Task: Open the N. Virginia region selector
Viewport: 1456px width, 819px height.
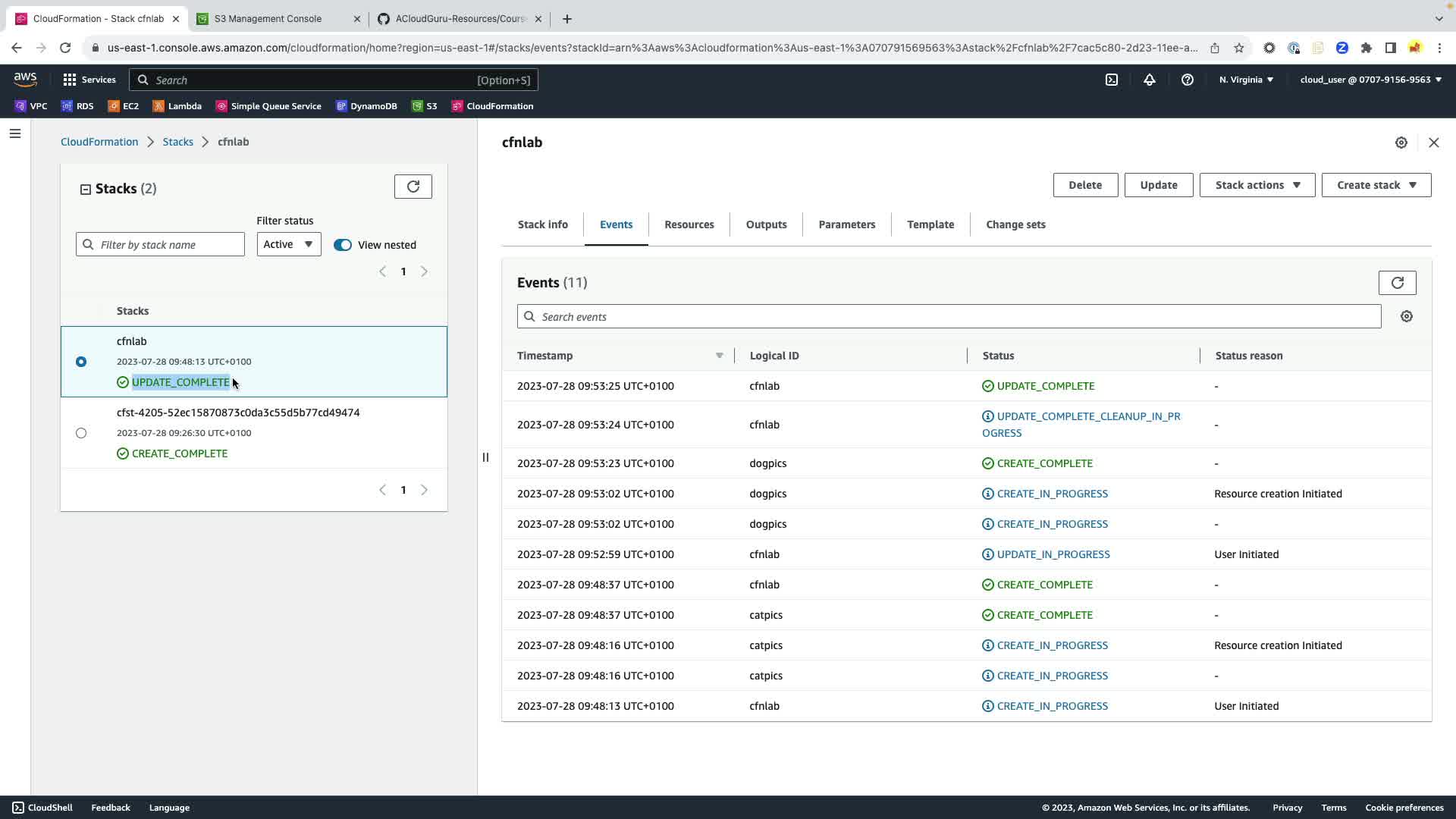Action: click(x=1245, y=80)
